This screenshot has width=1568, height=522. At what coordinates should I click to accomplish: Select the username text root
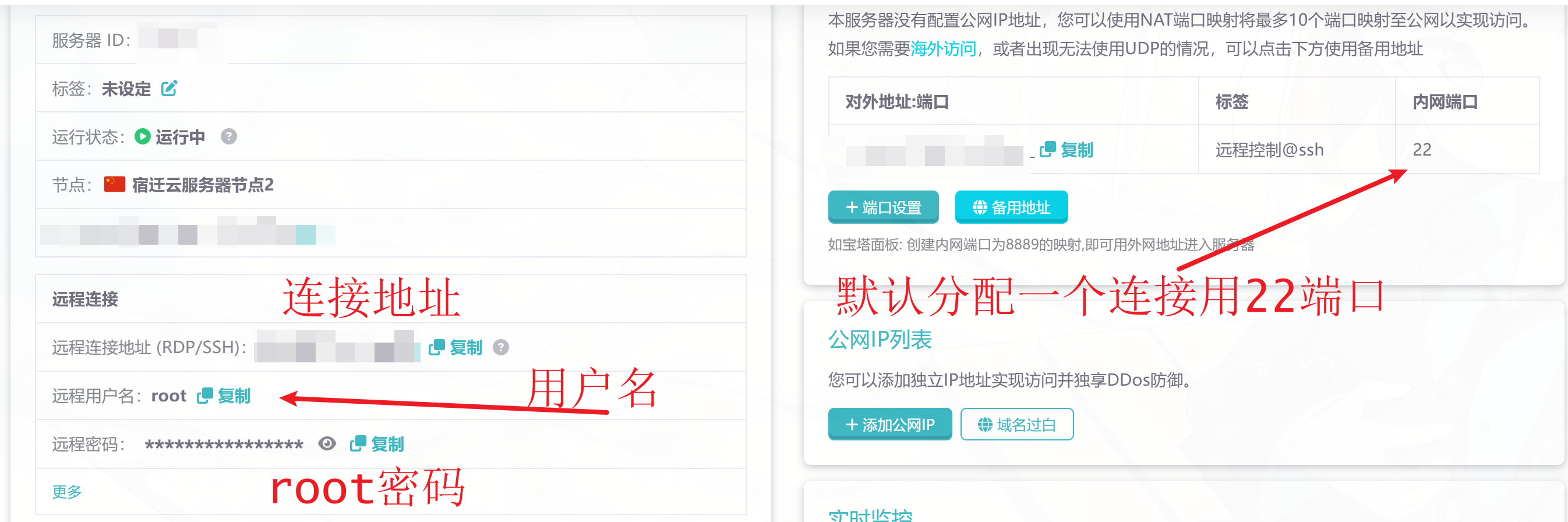tap(168, 397)
